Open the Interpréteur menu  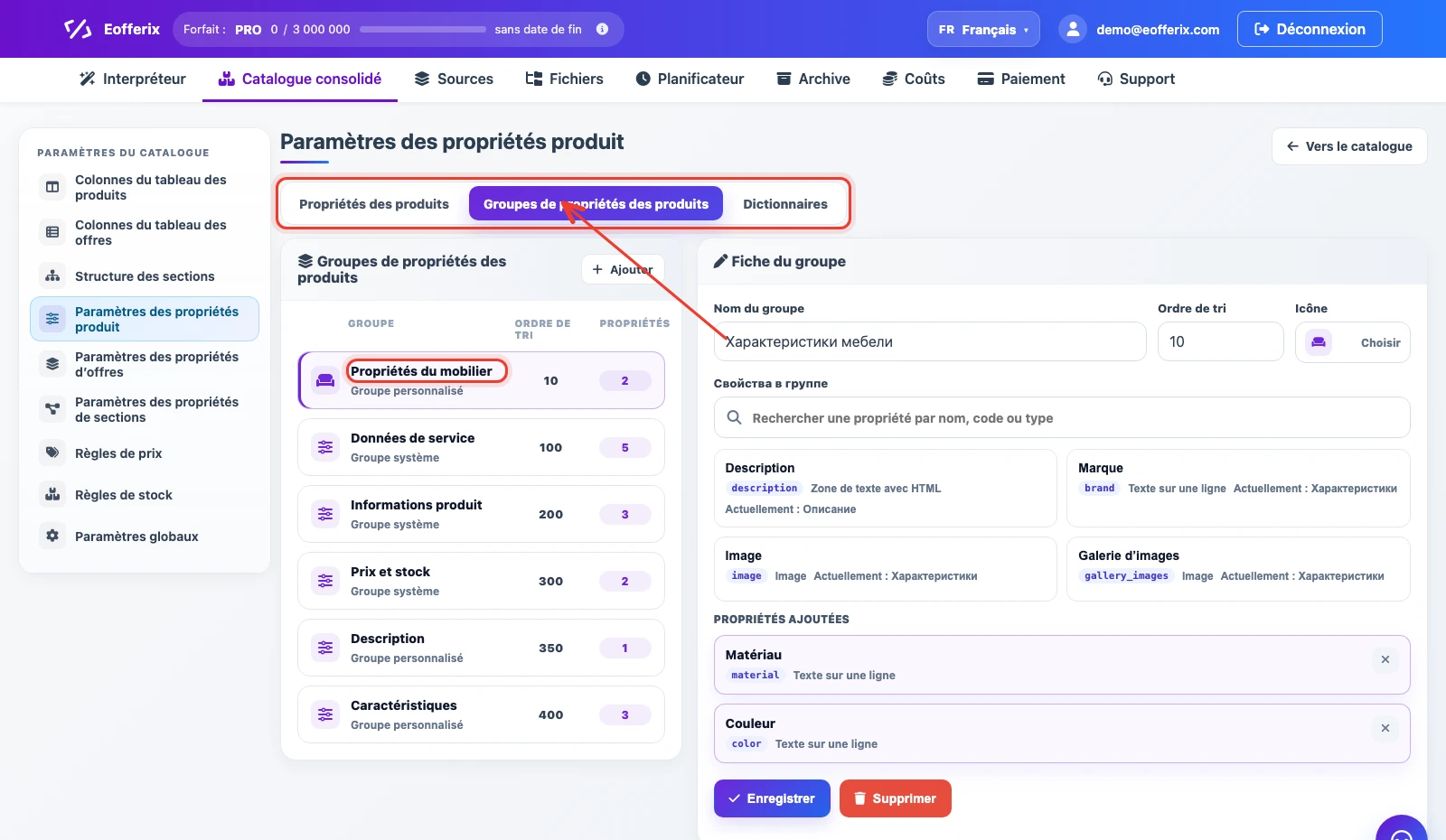point(133,79)
